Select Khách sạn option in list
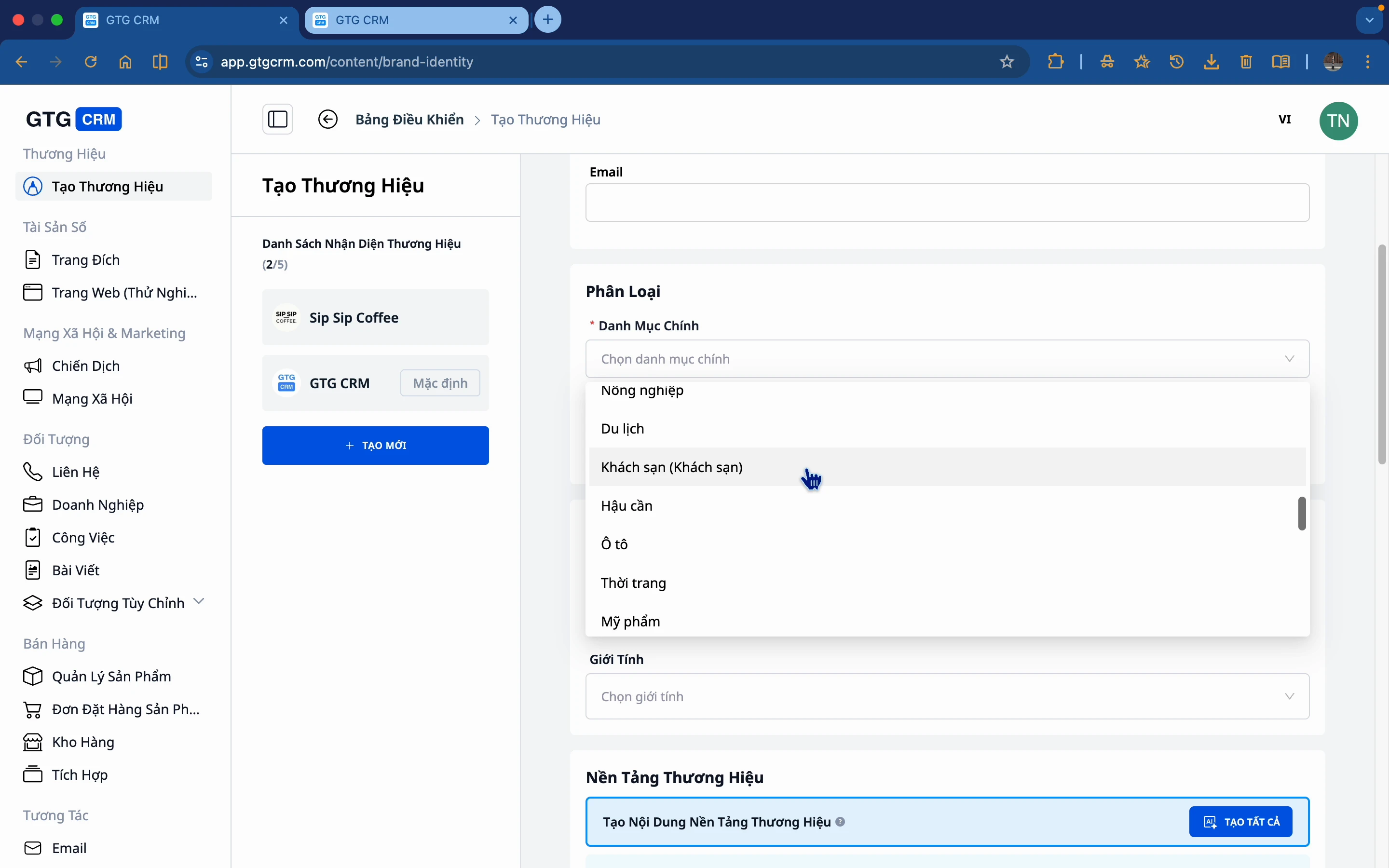The image size is (1389, 868). pos(671,467)
